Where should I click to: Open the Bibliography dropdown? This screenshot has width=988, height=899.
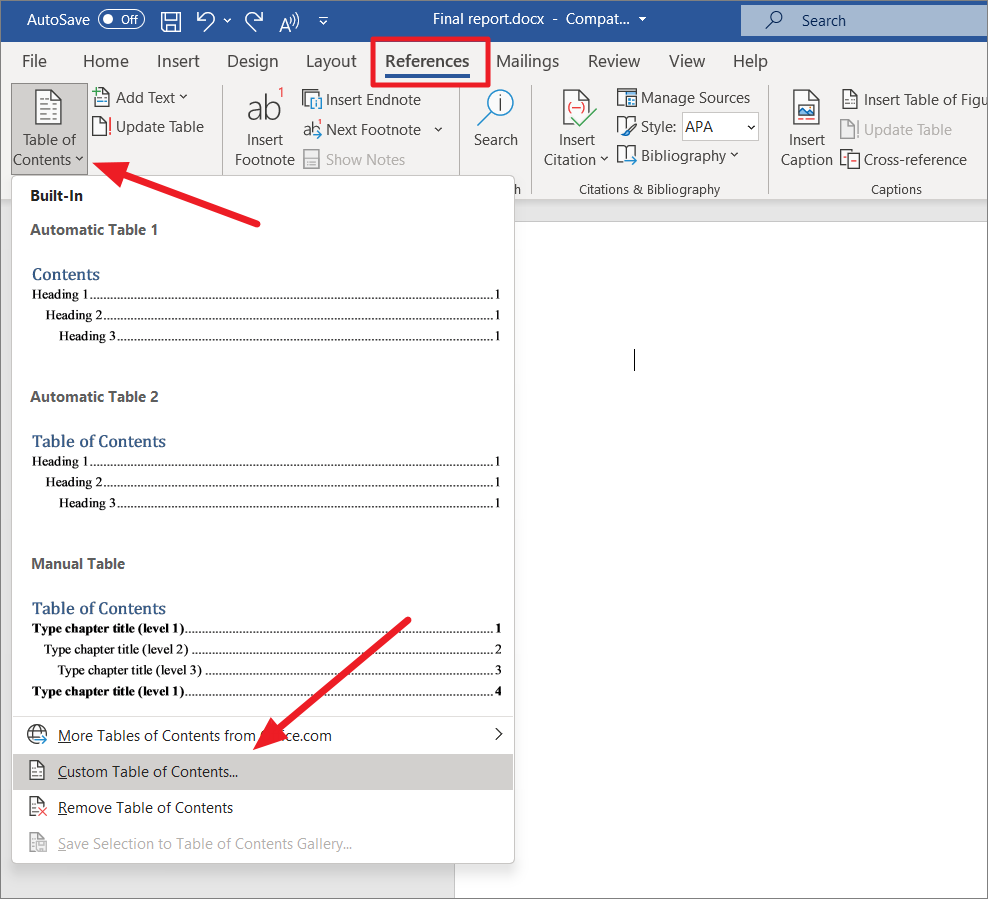pos(679,156)
